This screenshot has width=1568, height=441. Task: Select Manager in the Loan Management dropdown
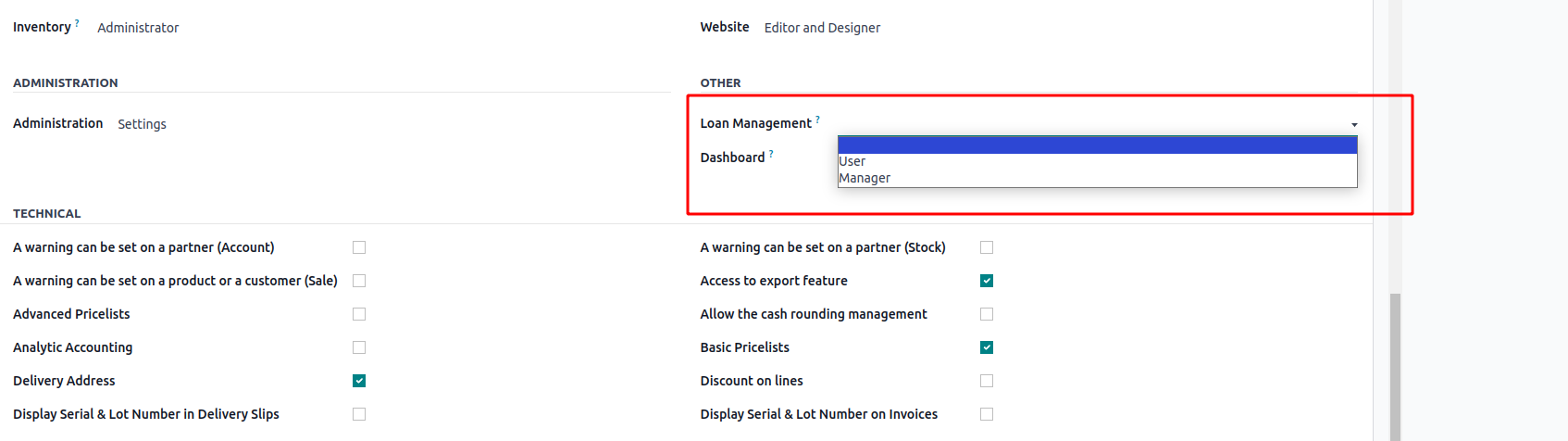coord(865,178)
